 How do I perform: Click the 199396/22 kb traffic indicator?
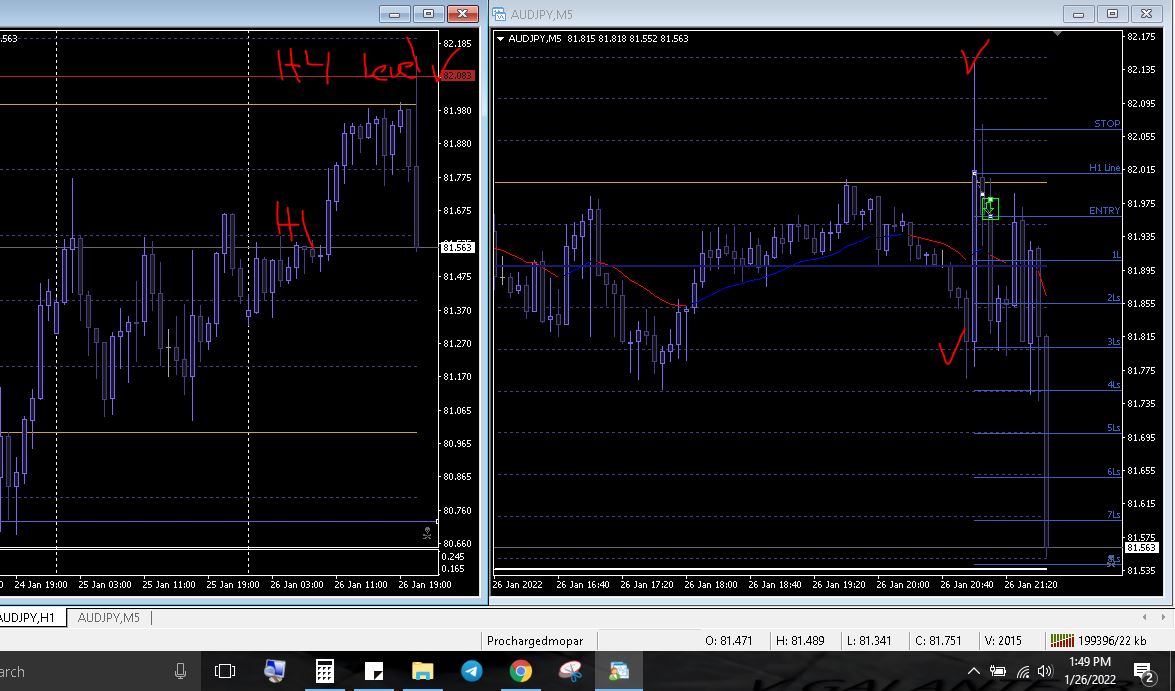[x=1111, y=641]
